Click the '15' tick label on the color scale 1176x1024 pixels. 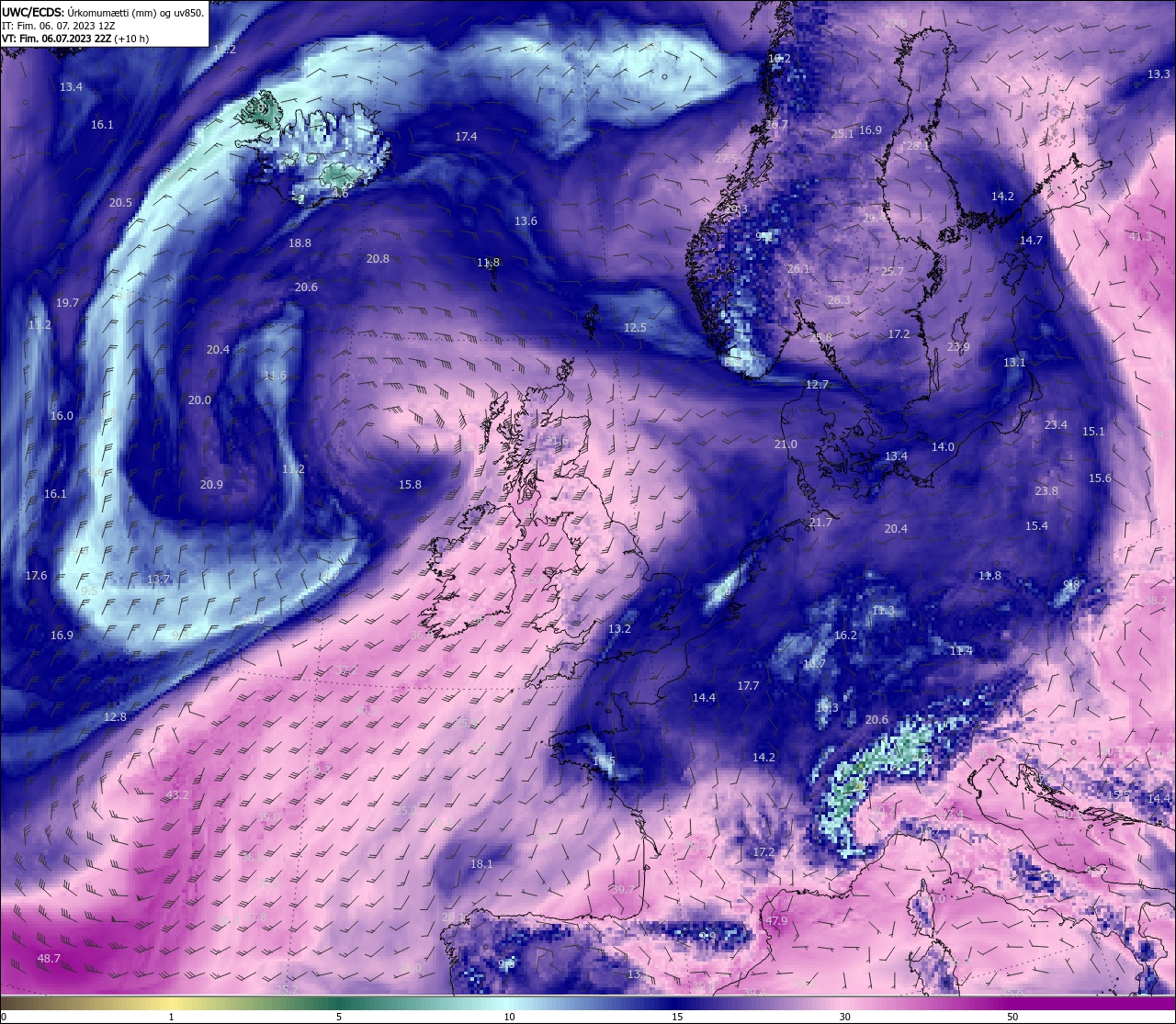tap(676, 1017)
